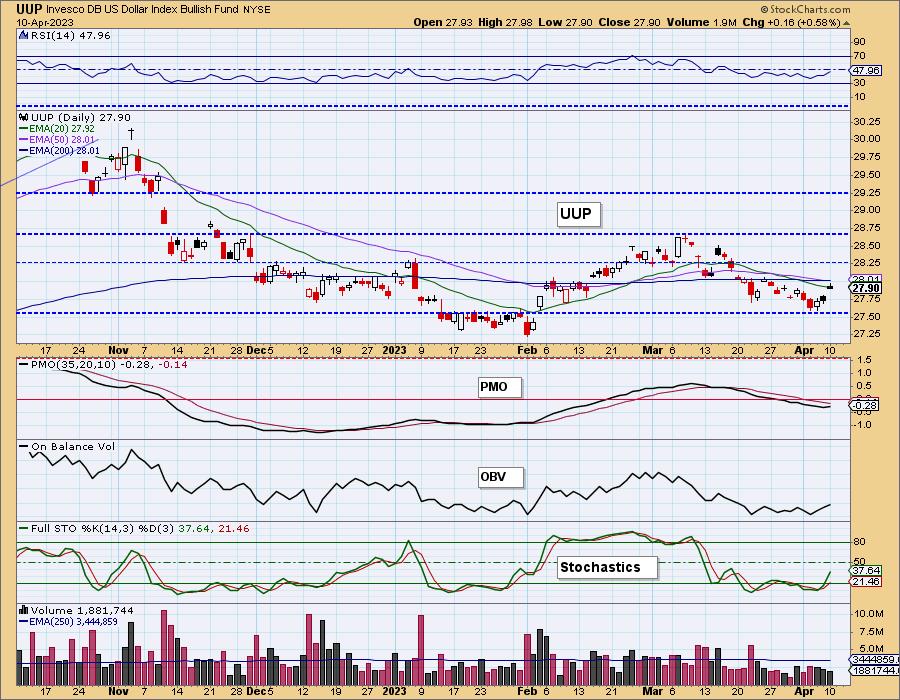Click the 'RSI(14) 47.96' legend text
The width and height of the screenshot is (900, 700).
(x=70, y=35)
